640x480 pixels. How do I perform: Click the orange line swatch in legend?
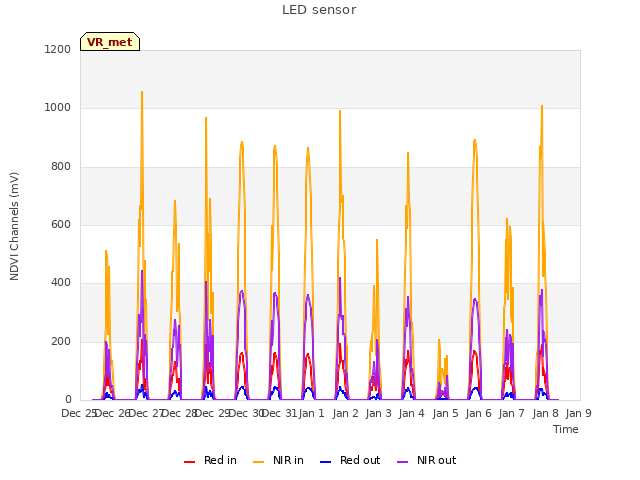pyautogui.click(x=258, y=462)
